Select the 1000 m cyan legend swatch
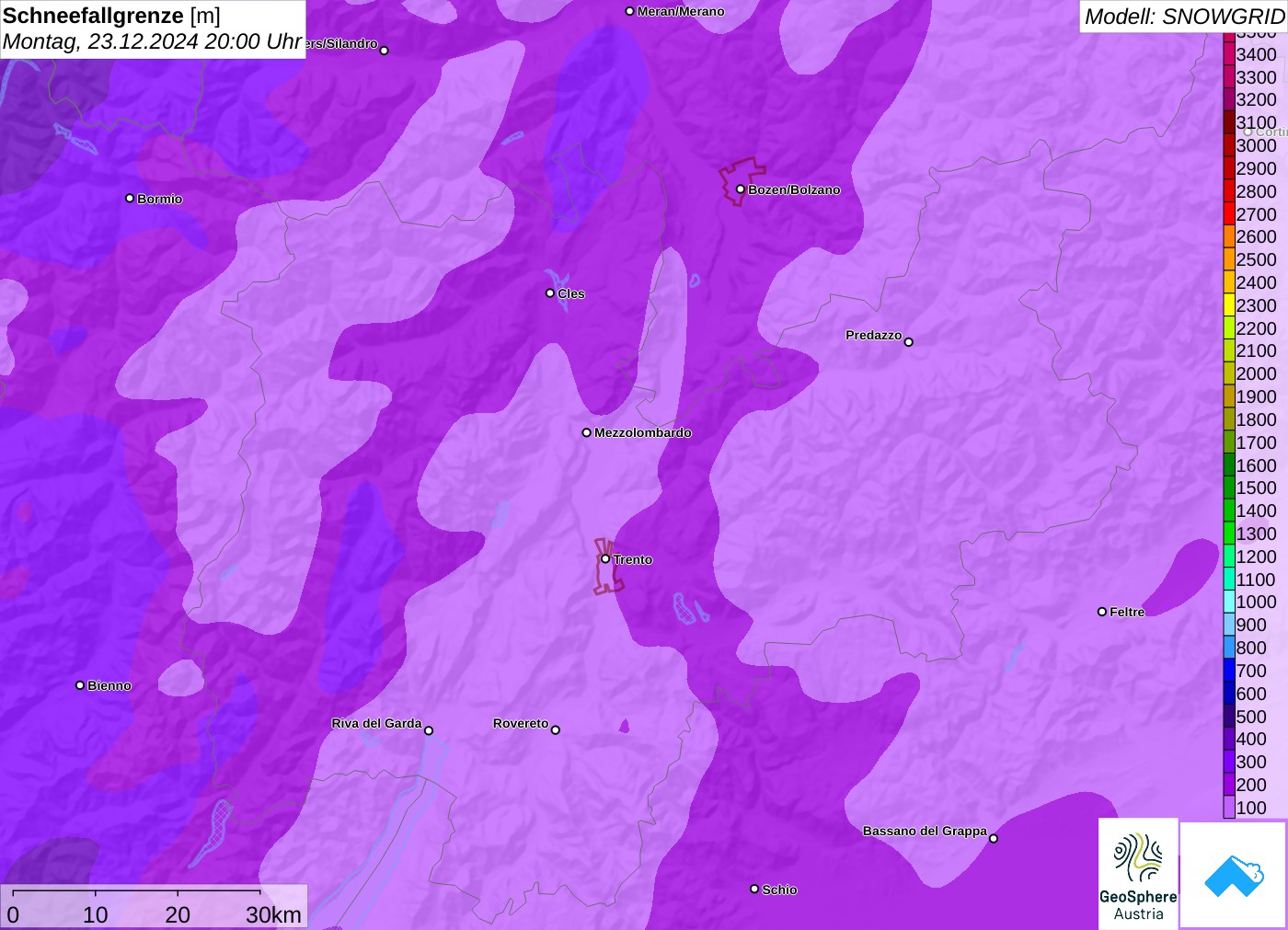The height and width of the screenshot is (930, 1288). pyautogui.click(x=1229, y=602)
